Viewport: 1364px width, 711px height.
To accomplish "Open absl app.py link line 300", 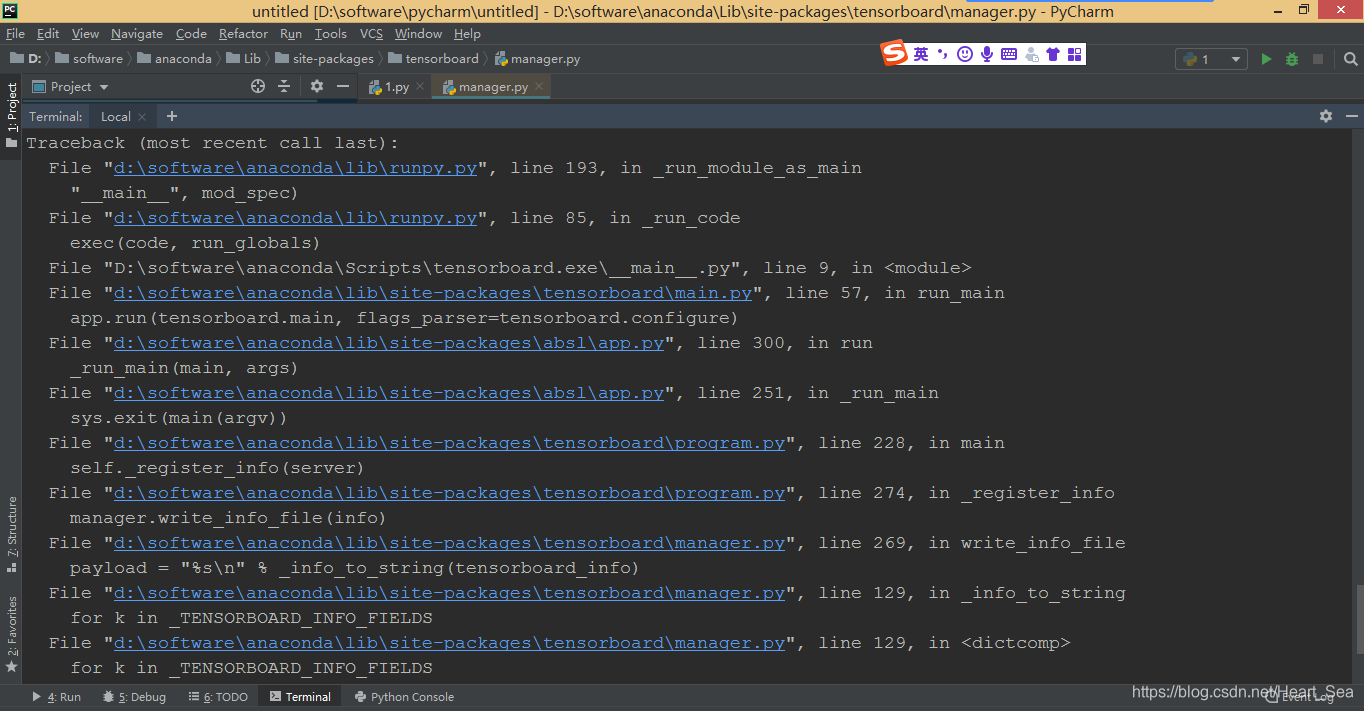I will pyautogui.click(x=389, y=343).
